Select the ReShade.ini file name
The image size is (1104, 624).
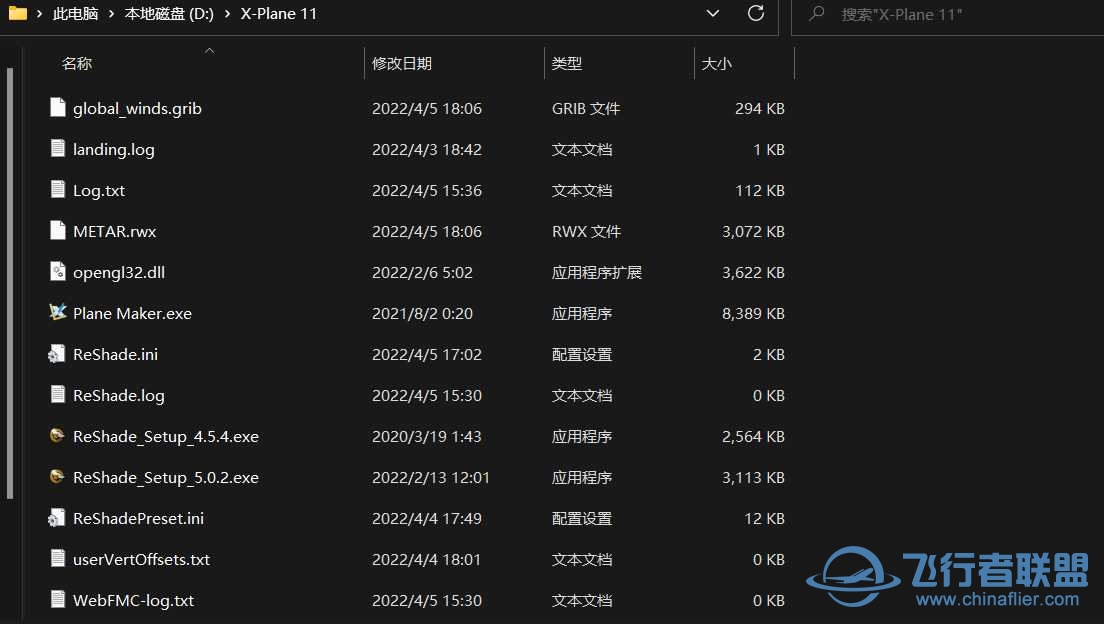[115, 354]
